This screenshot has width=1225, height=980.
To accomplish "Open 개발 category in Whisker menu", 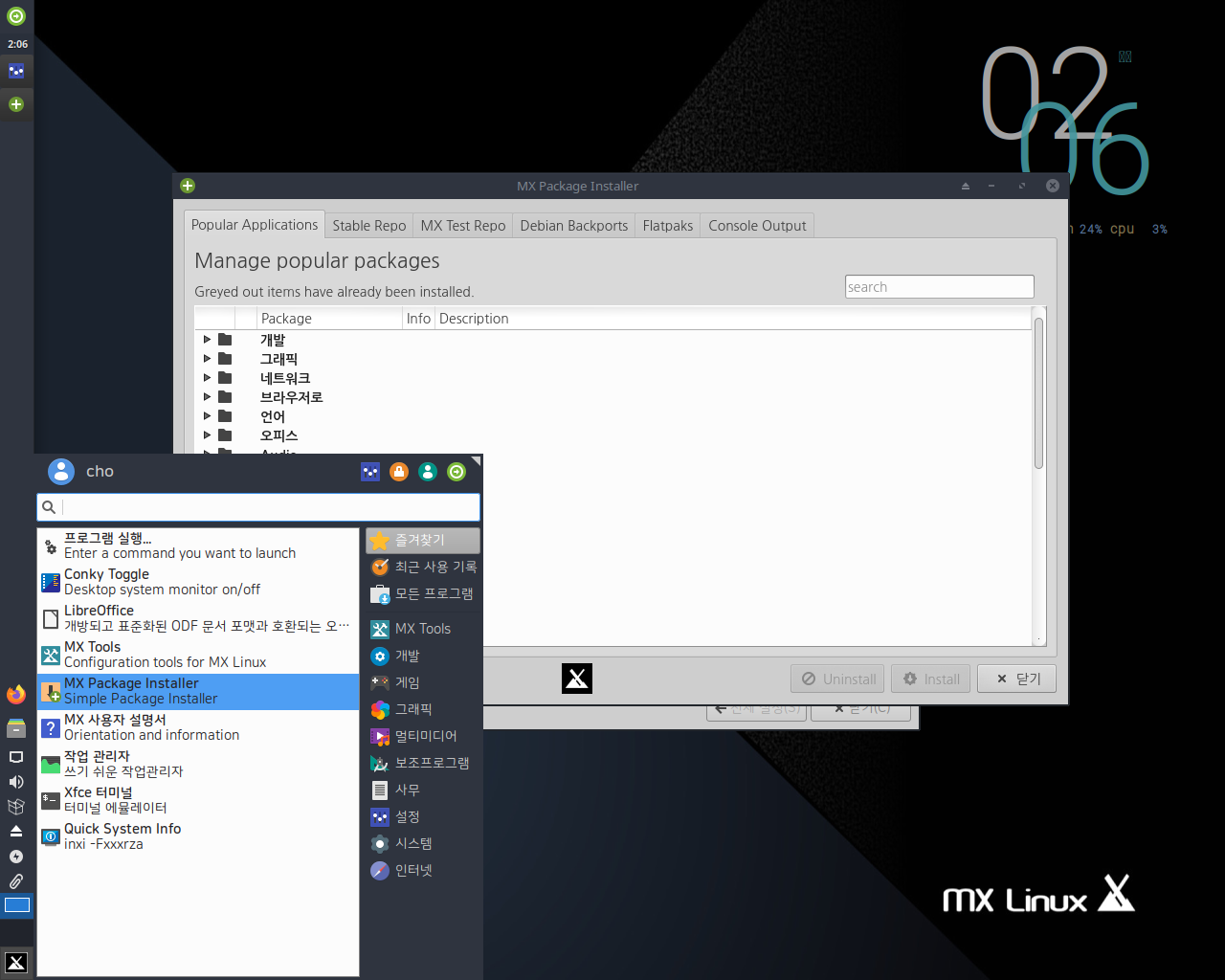I will tap(422, 656).
